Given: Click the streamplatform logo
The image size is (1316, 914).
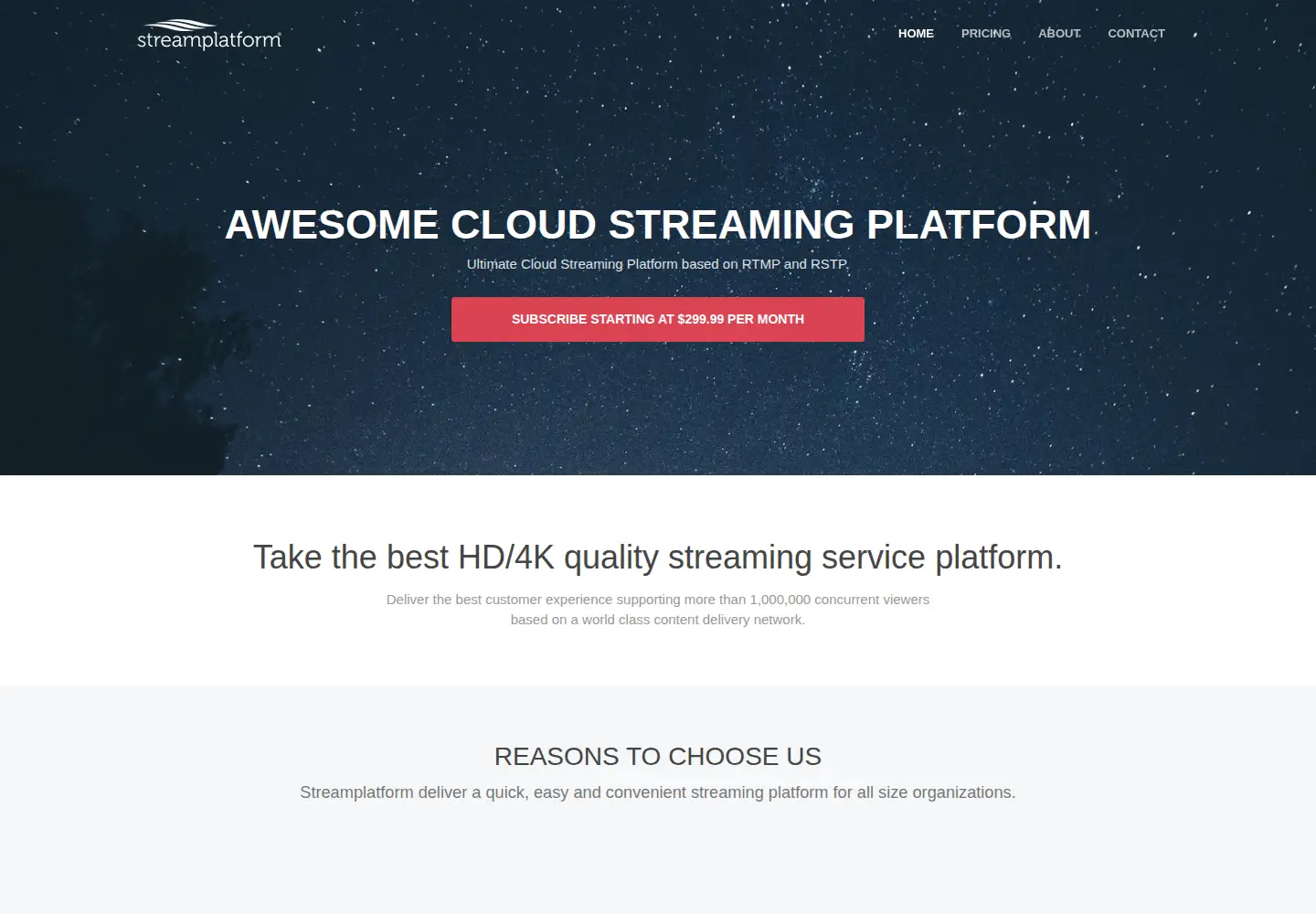Looking at the screenshot, I should point(209,34).
